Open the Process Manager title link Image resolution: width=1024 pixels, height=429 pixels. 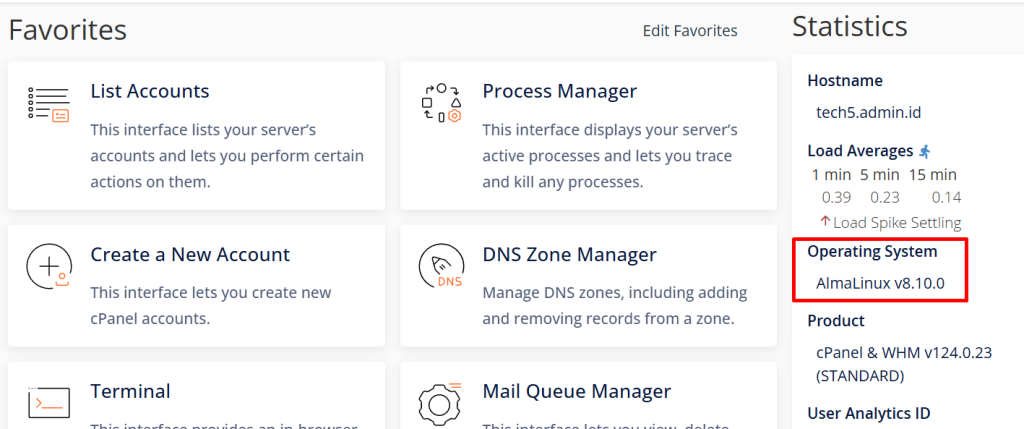point(560,91)
